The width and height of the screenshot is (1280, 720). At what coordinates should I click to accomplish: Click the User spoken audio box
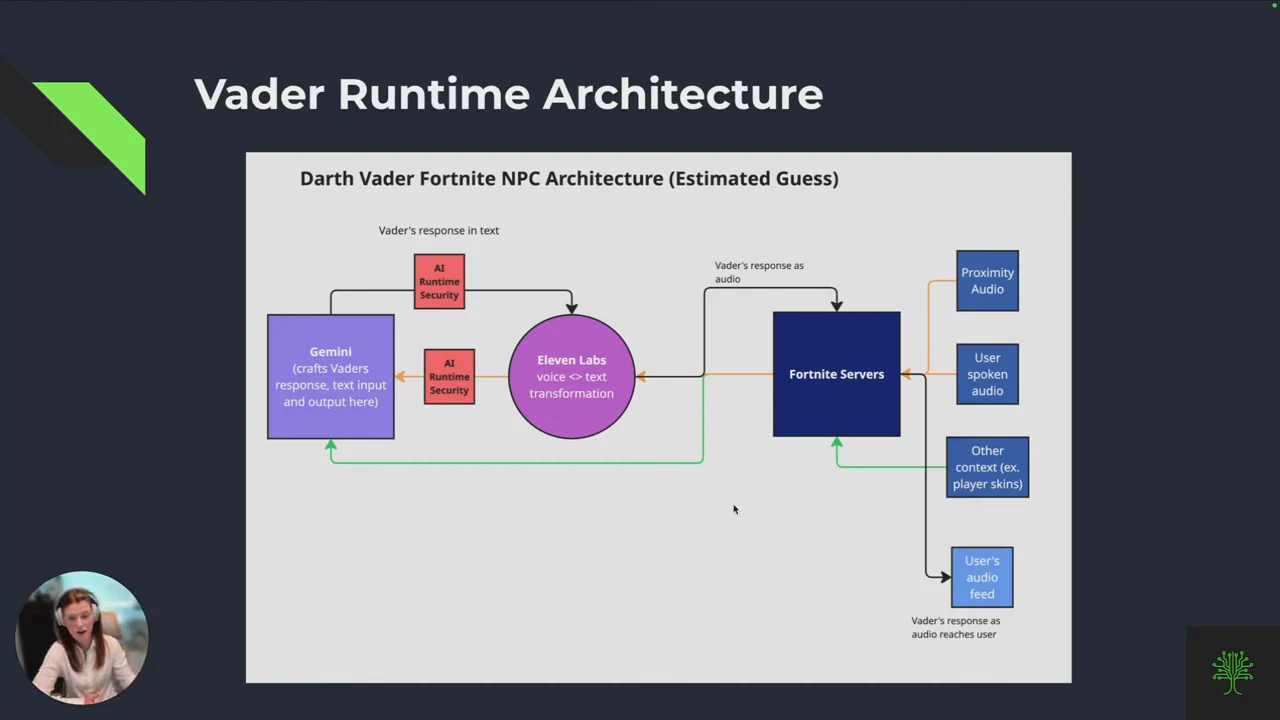[987, 374]
